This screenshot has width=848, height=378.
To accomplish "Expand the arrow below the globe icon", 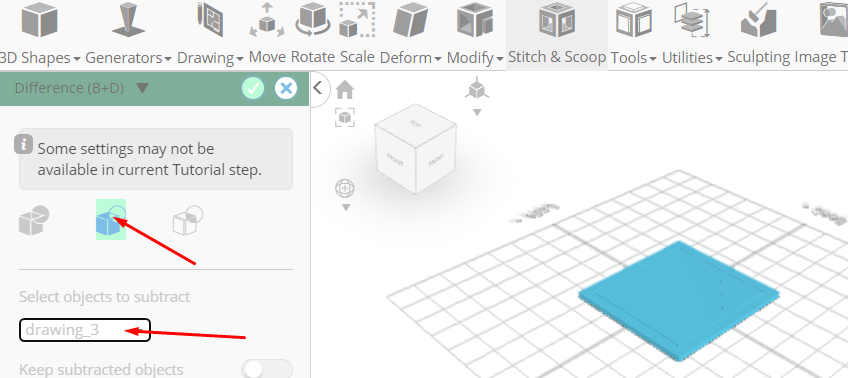I will (346, 208).
